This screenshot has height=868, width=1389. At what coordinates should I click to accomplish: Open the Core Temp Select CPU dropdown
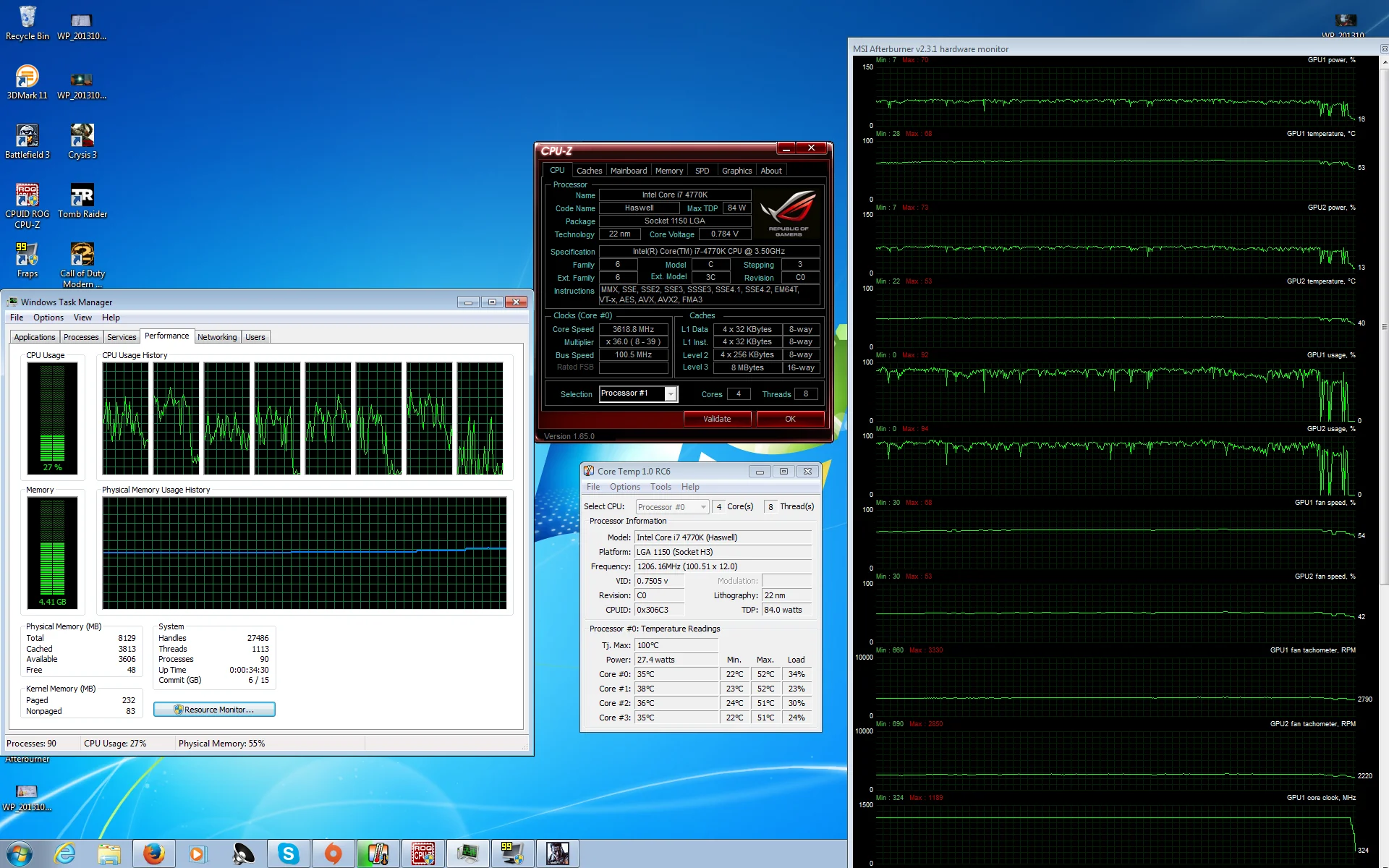pyautogui.click(x=672, y=507)
